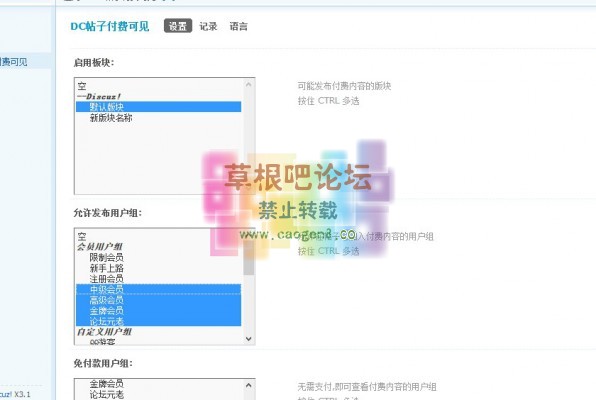Click up arrow of 启用板块 list scrollbar
This screenshot has width=596, height=400.
[x=249, y=84]
